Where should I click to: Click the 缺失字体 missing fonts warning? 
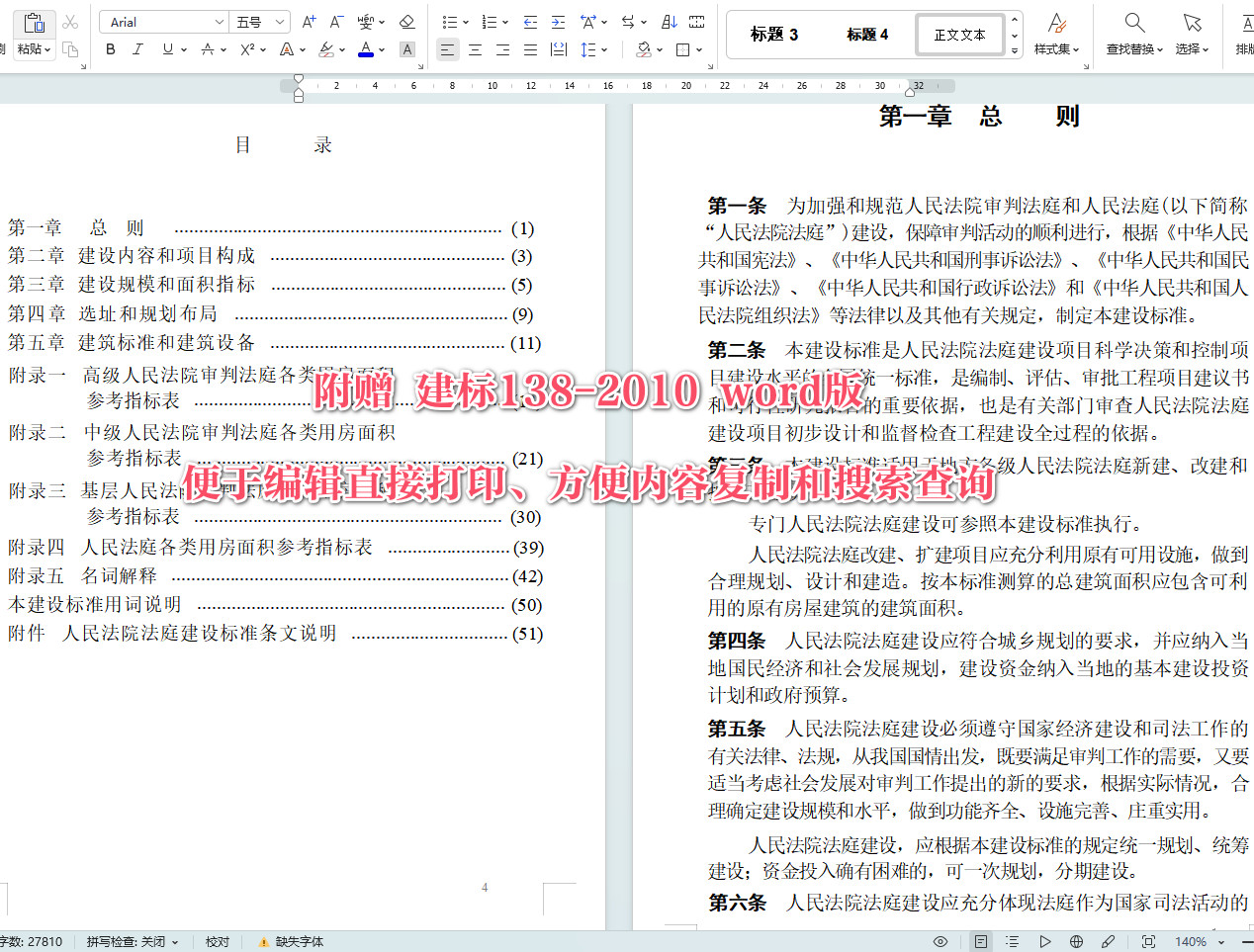coord(293,941)
